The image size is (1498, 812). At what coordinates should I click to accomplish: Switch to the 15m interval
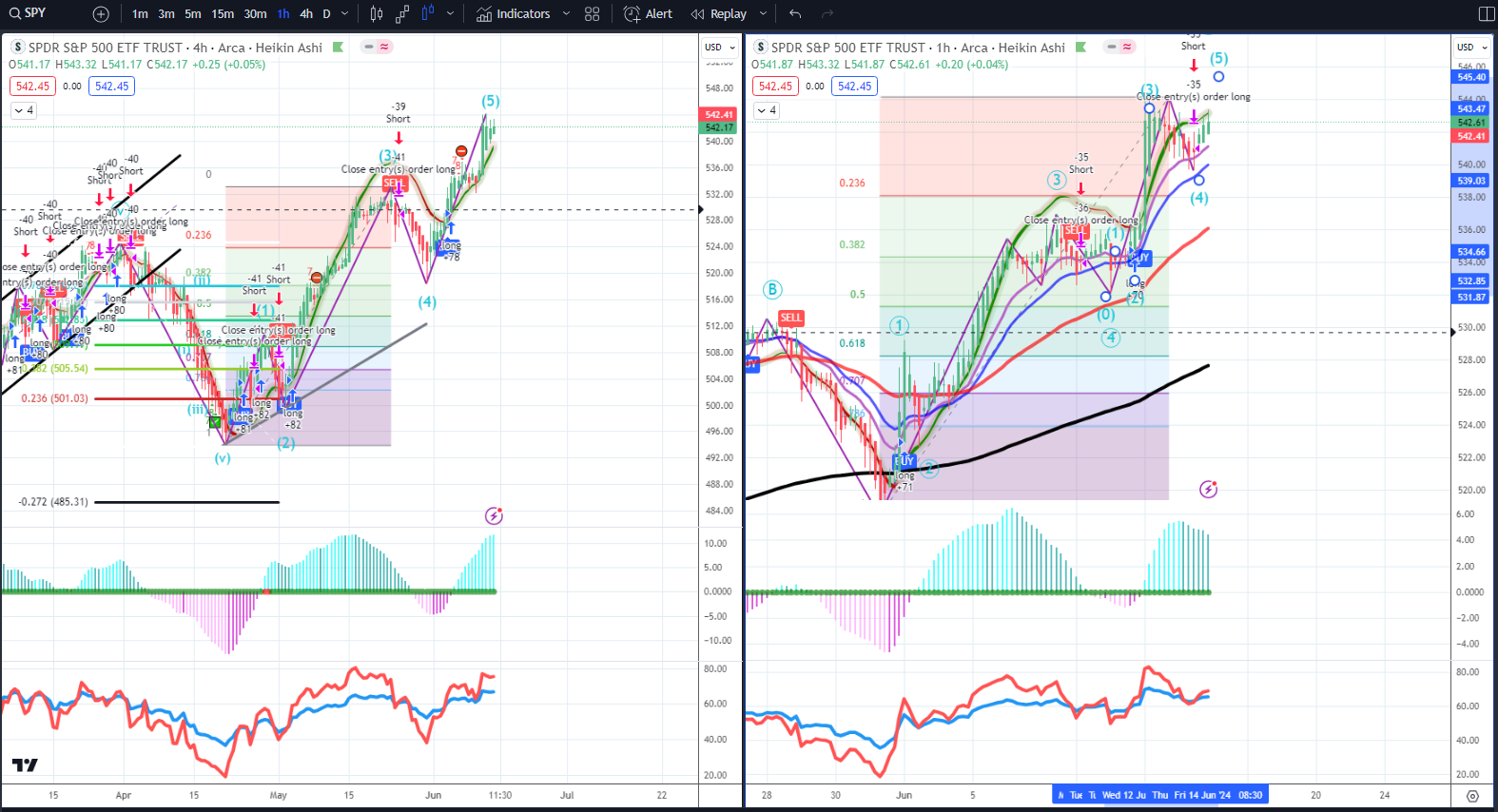223,14
